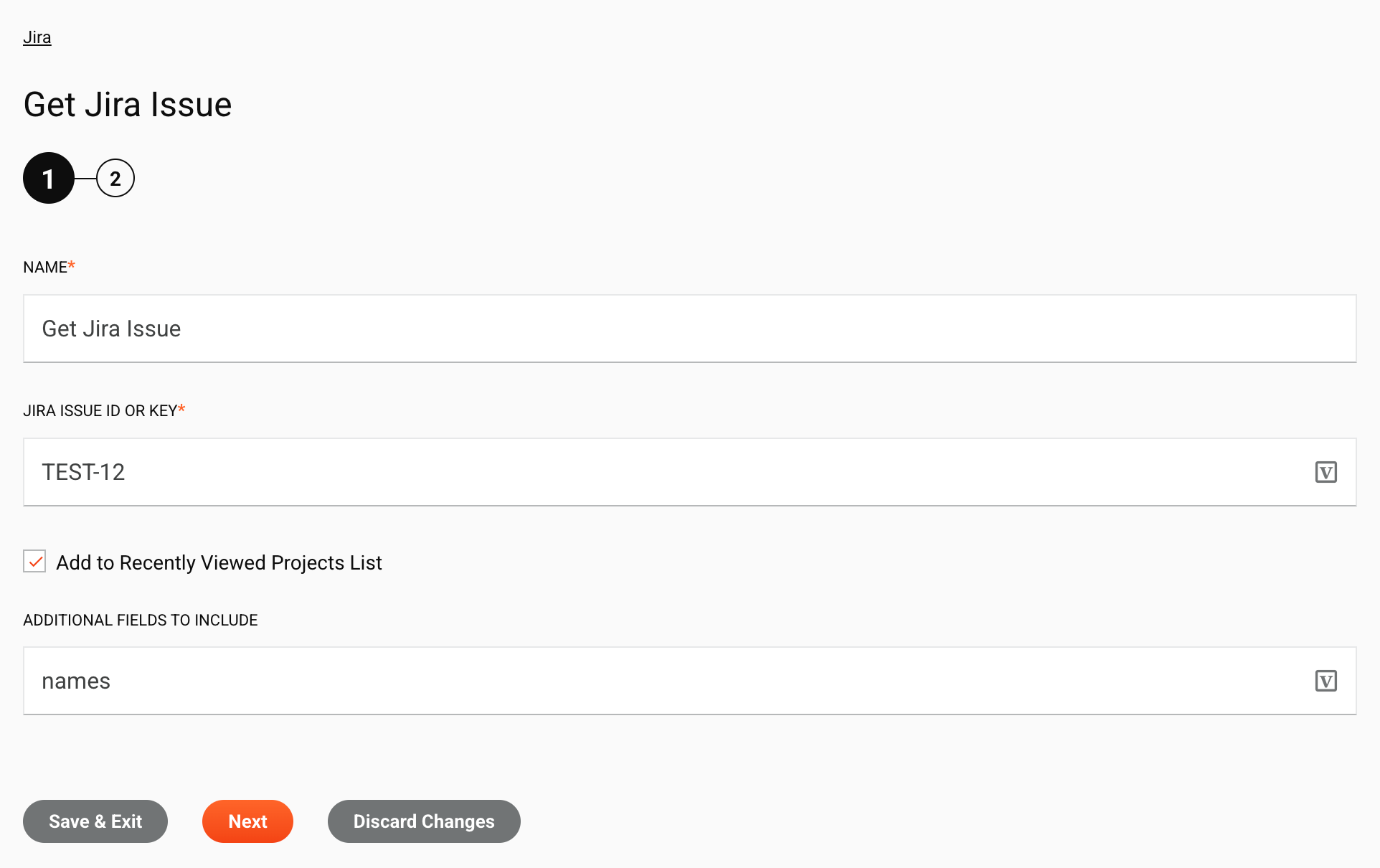Click the "Get Jira Issue" page heading
The image size is (1380, 868).
click(x=128, y=105)
